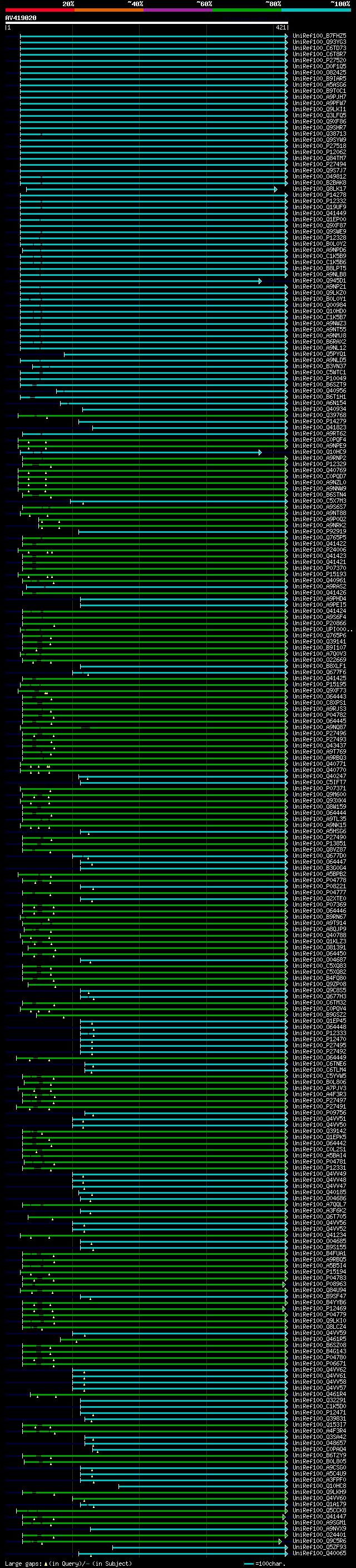This screenshot has height=1568, width=356.
Task: Click the label UniRef100_A9PJH7
Action: [x=319, y=97]
